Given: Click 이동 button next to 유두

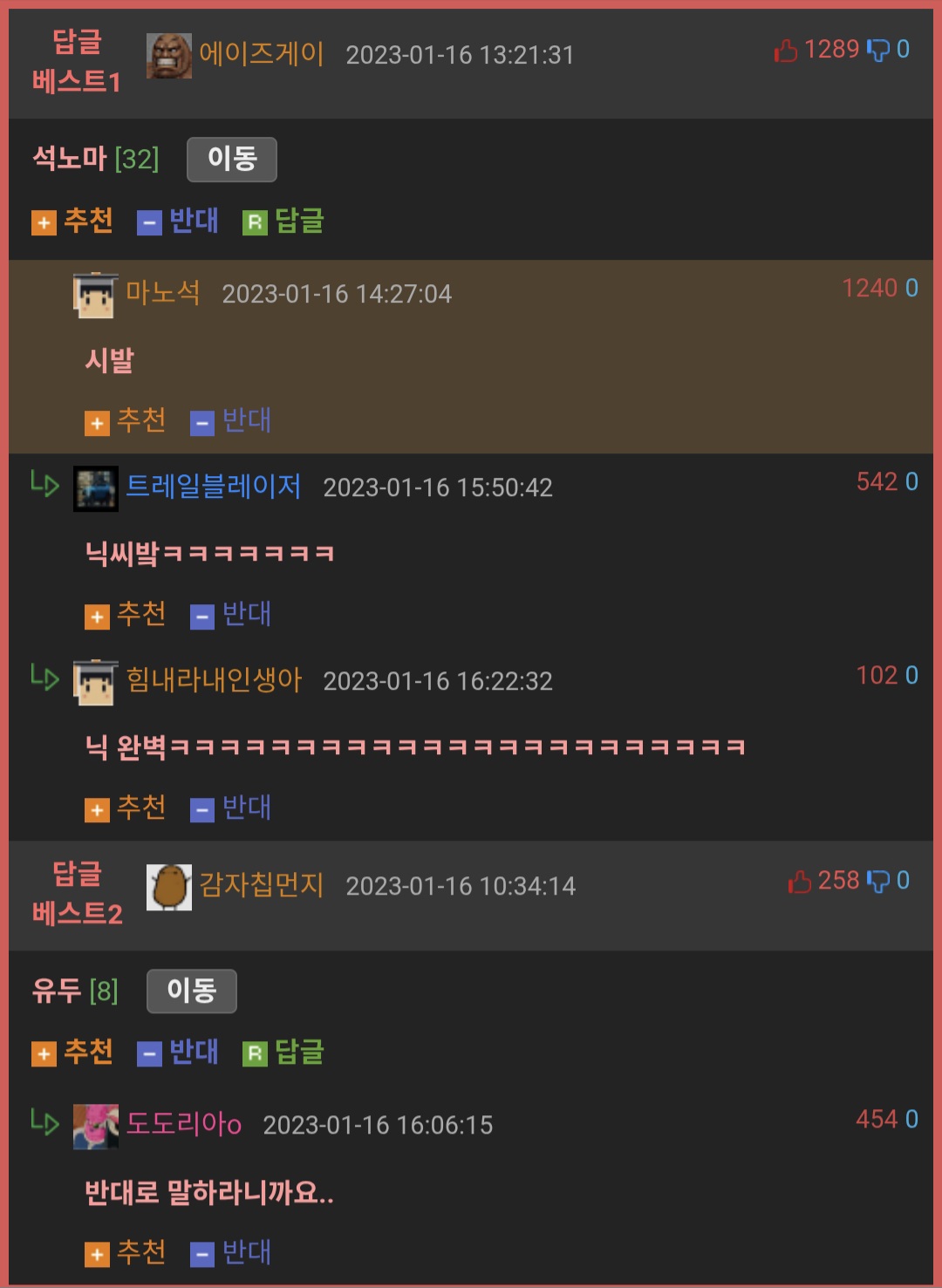Looking at the screenshot, I should pyautogui.click(x=191, y=991).
